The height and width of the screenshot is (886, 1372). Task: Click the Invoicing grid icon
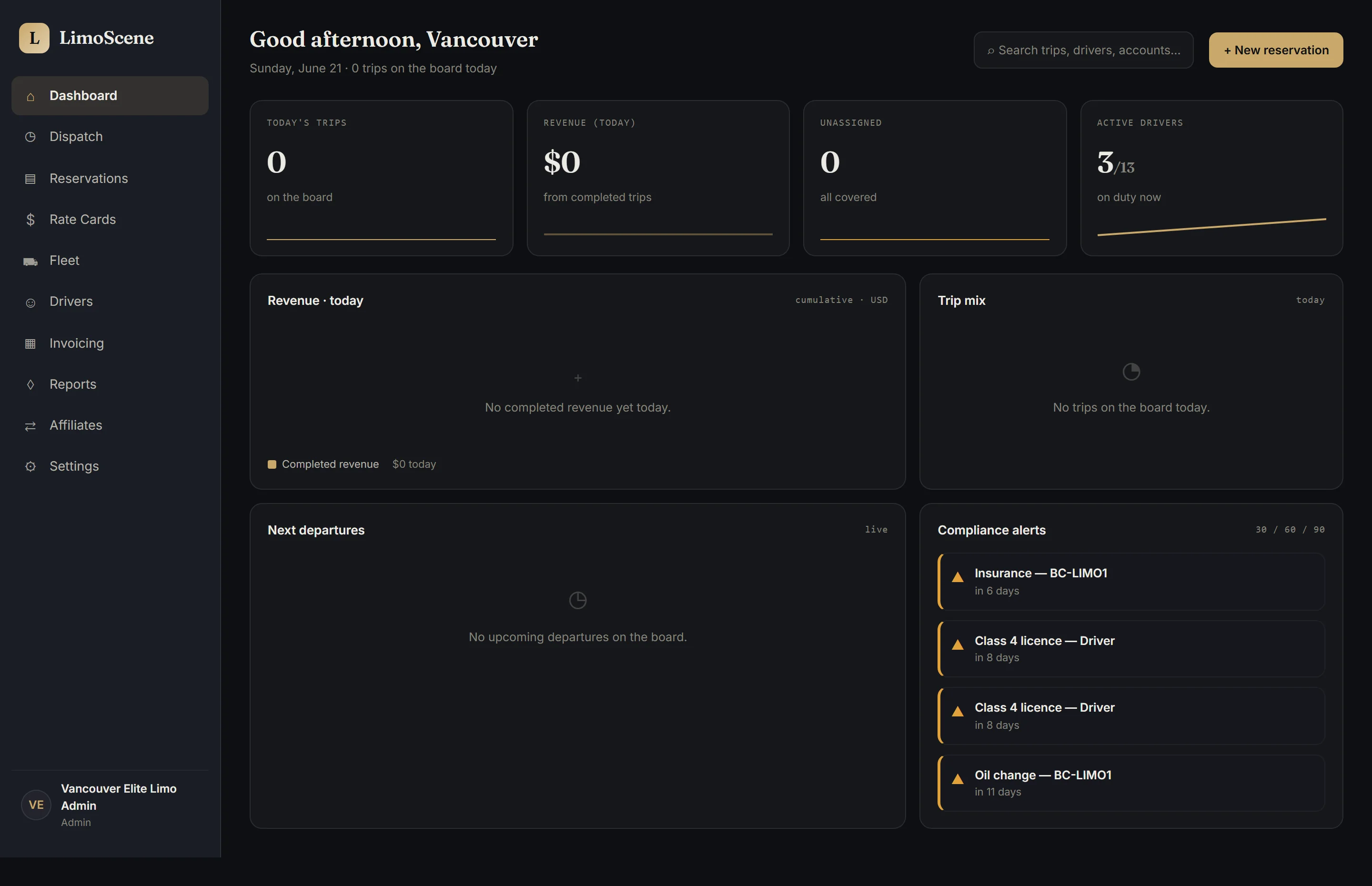(30, 344)
